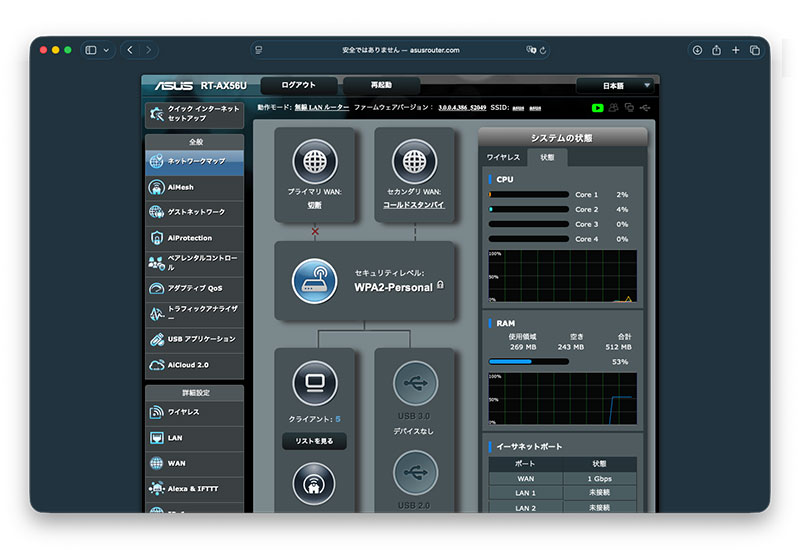Screen dimensions: 800x552
Task: Open the 日本語 language dropdown
Action: 614,86
